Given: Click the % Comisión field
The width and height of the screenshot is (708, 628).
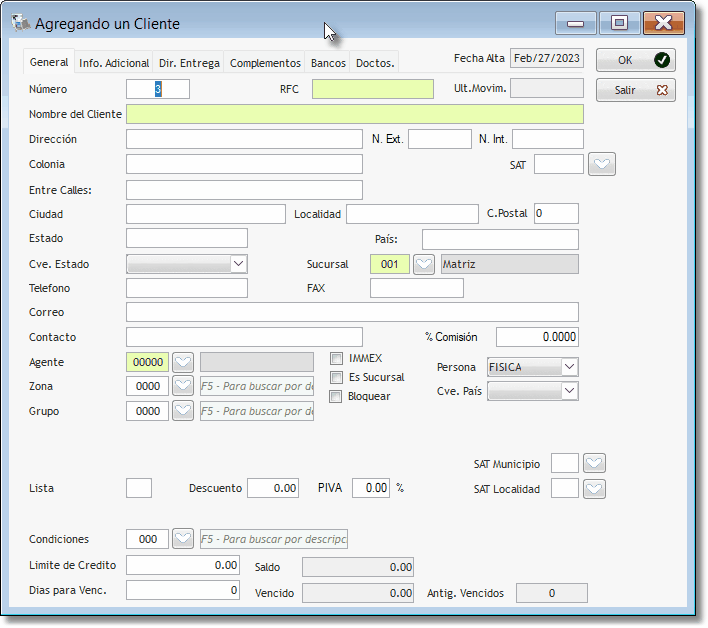Looking at the screenshot, I should click(537, 337).
